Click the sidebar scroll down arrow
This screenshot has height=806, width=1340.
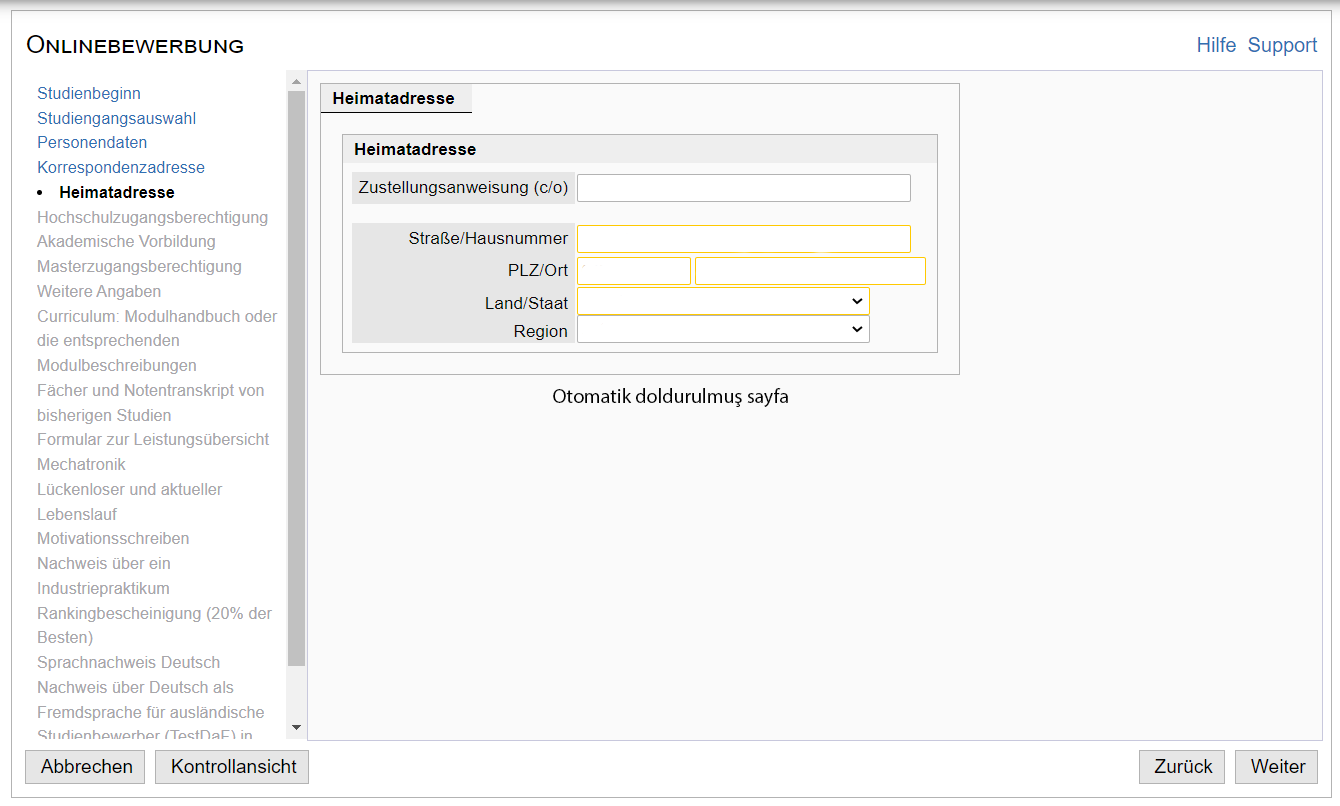(x=296, y=727)
